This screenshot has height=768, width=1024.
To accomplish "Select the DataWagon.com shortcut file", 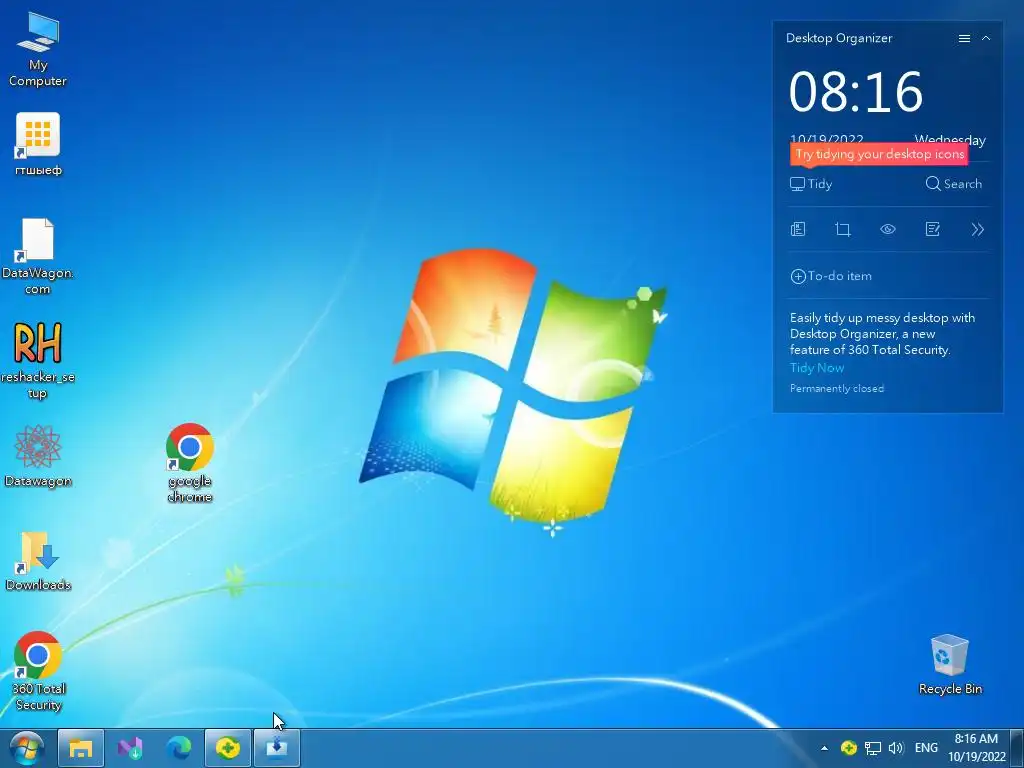I will [x=38, y=256].
